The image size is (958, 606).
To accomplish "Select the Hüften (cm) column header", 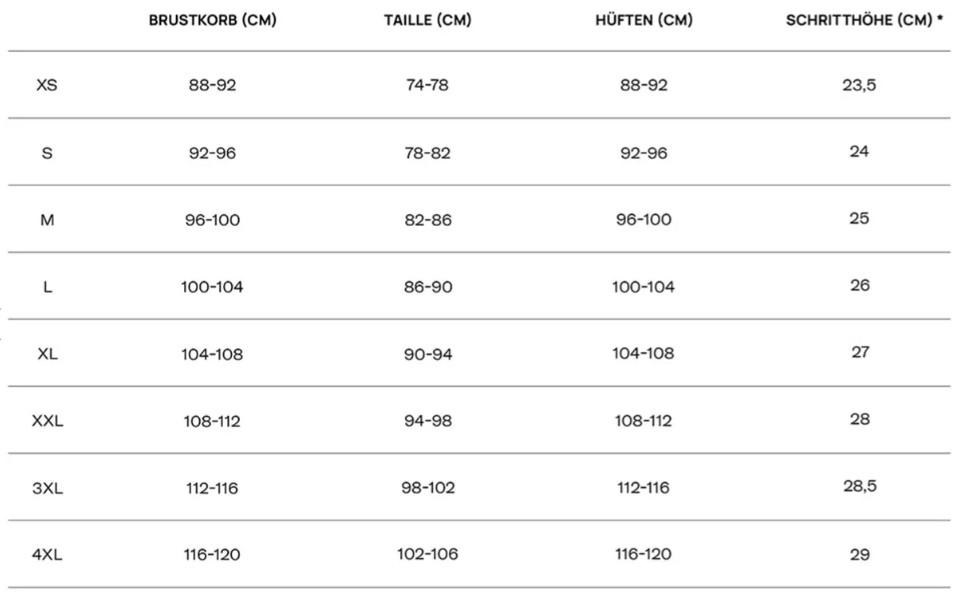I will (x=643, y=20).
